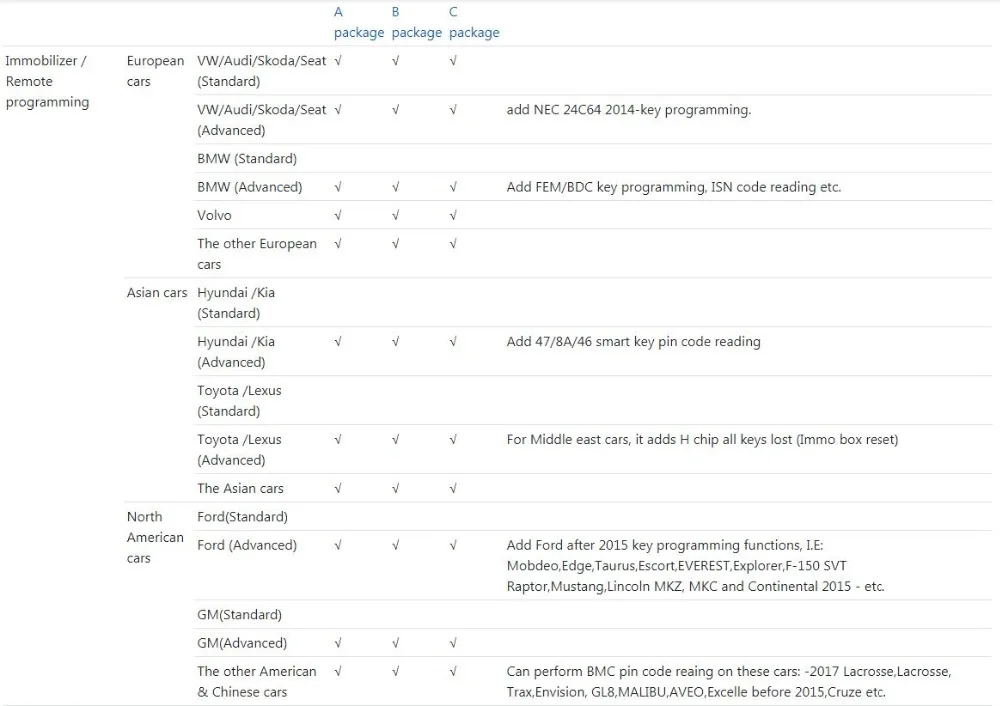Viewport: 1000px width, 706px height.
Task: Click The Asian cars row label
Action: coord(240,489)
